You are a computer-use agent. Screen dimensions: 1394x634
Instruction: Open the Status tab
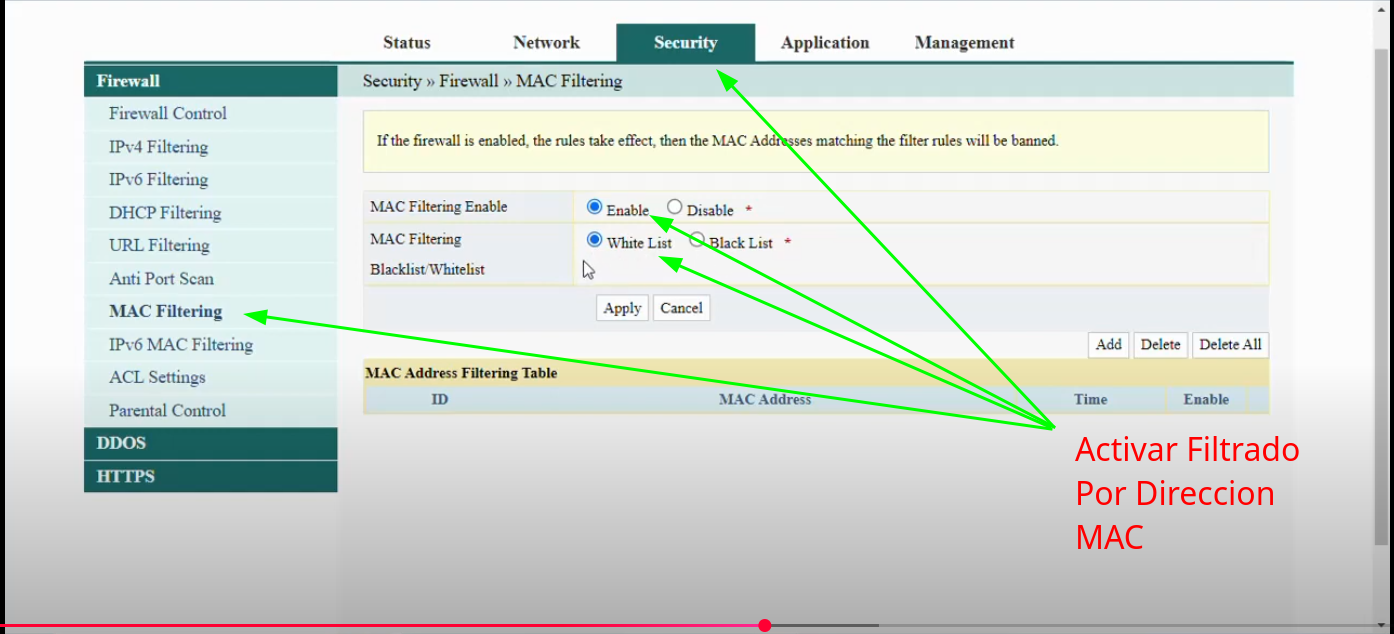point(407,43)
